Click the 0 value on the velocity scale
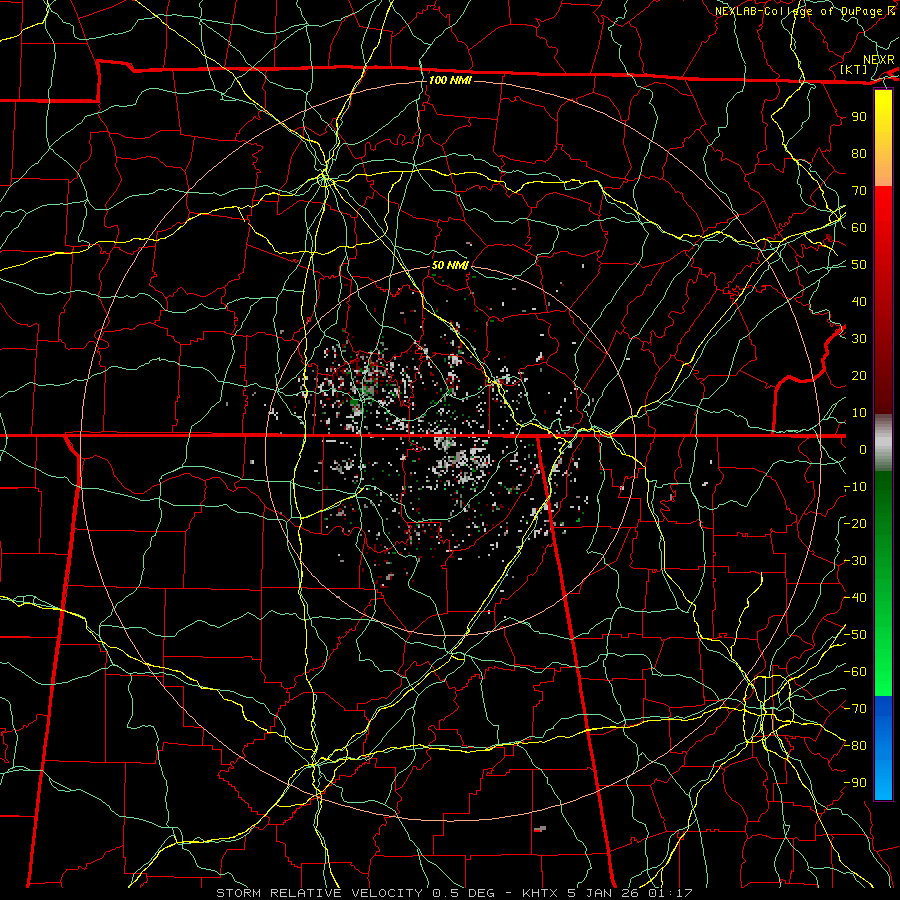 tap(863, 450)
